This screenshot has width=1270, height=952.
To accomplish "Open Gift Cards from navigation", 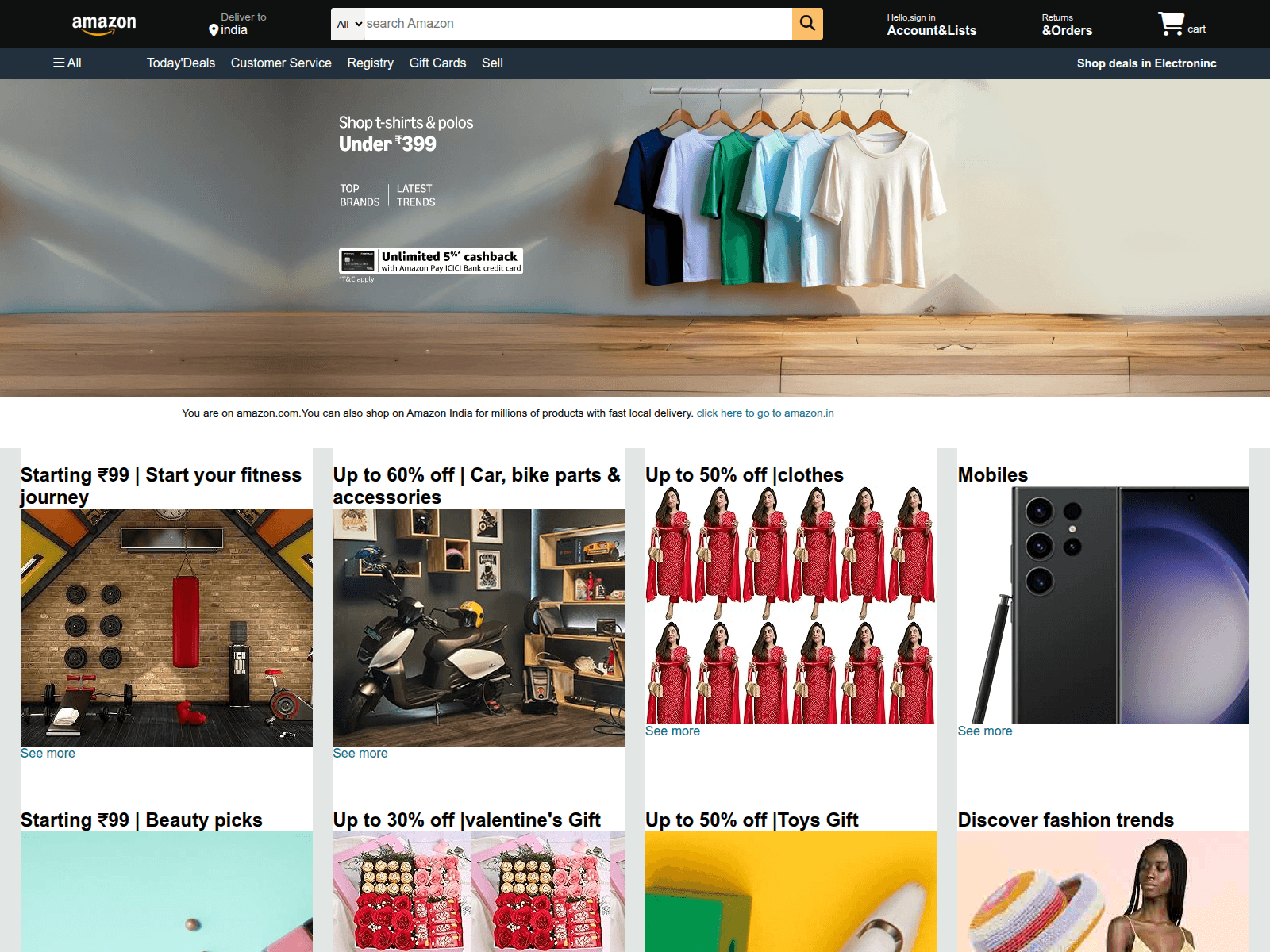I will tap(437, 63).
